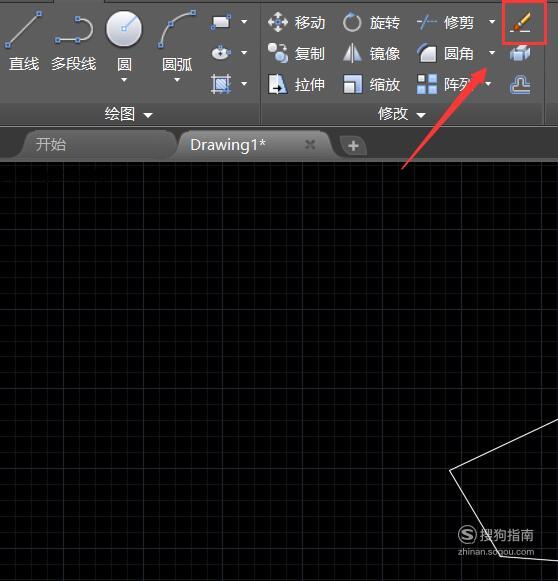This screenshot has width=558, height=581.
Task: Expand the 阵列 (Array) dropdown arrow
Action: coord(488,84)
